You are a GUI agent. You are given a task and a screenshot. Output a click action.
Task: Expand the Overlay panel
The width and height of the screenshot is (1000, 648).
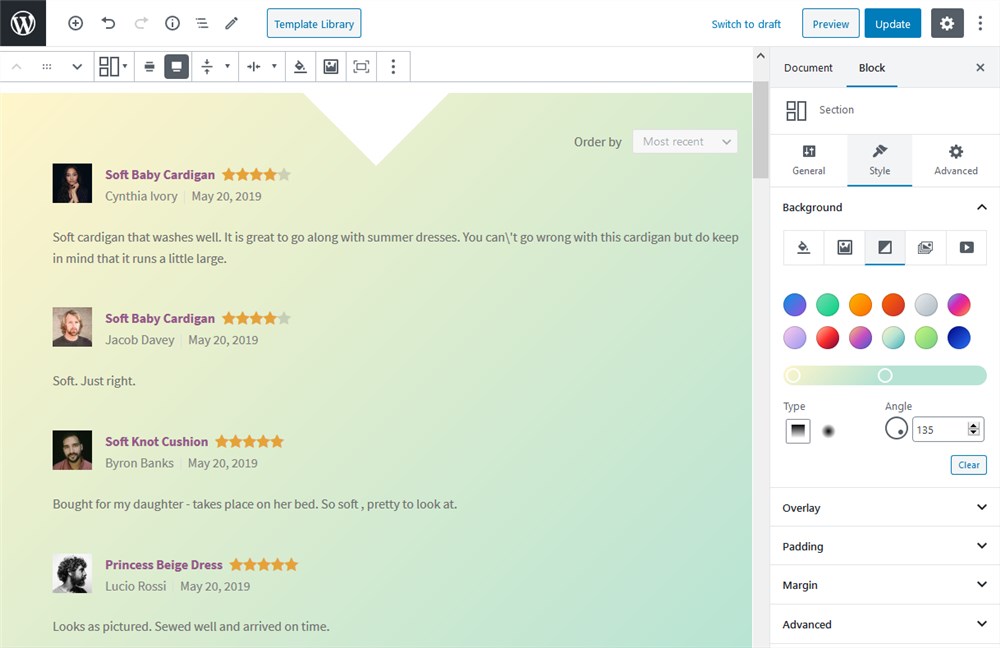coord(885,508)
